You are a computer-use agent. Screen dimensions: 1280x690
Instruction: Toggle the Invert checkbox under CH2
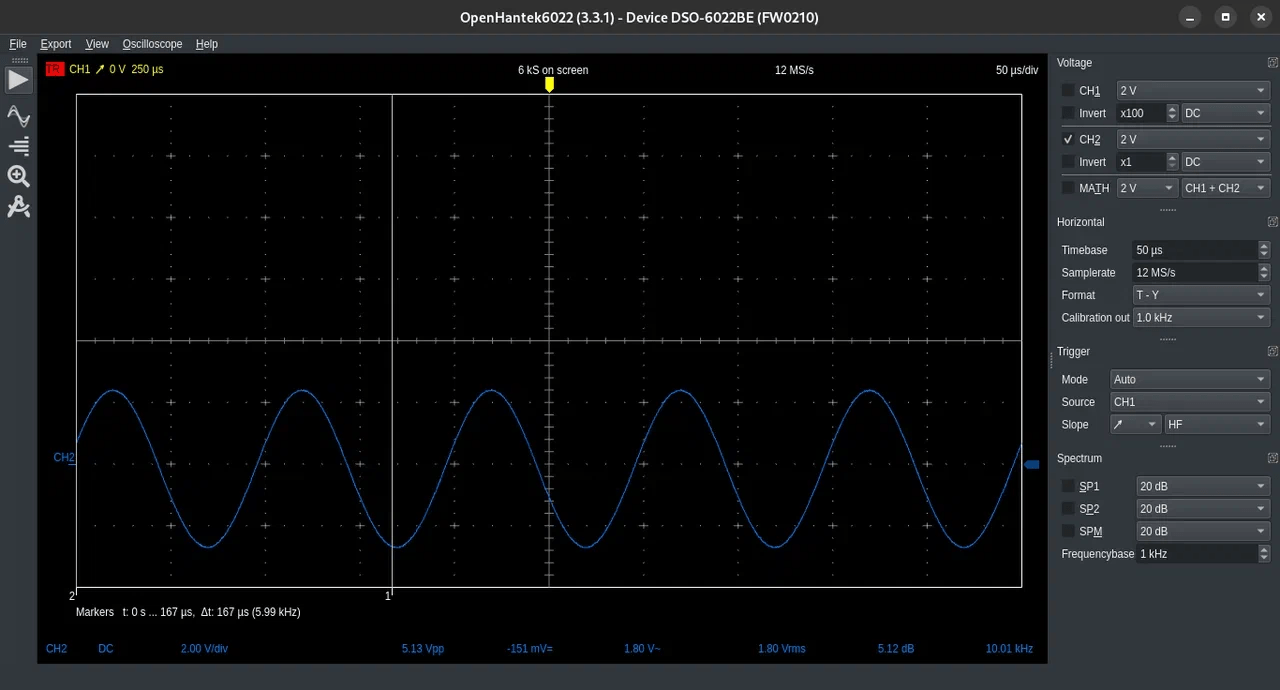[1068, 162]
